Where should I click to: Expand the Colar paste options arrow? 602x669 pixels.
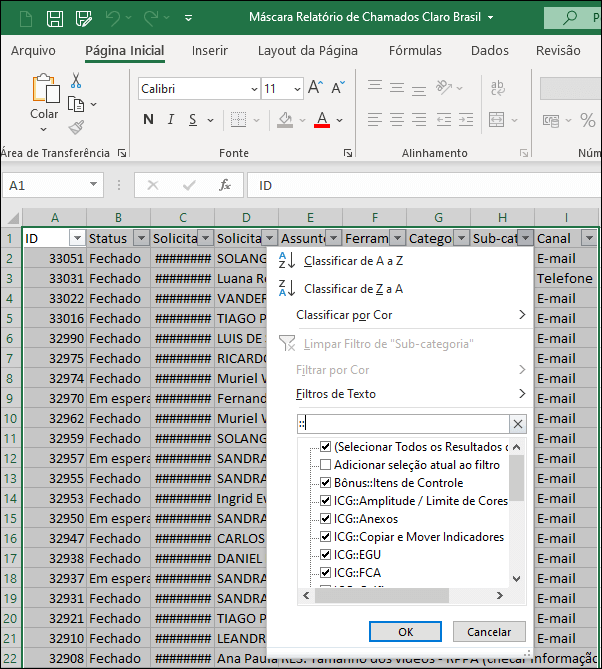tap(44, 129)
